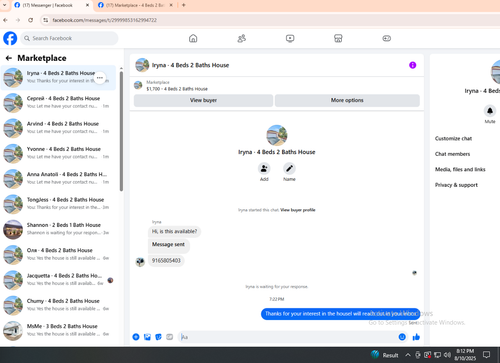Close the Marketplace browser tab
500x363 pixels.
(x=171, y=5)
